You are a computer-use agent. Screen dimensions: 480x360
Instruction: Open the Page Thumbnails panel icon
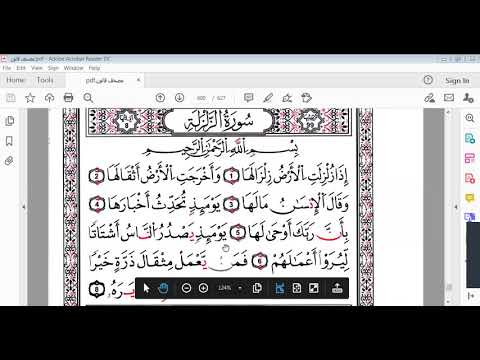(x=10, y=121)
